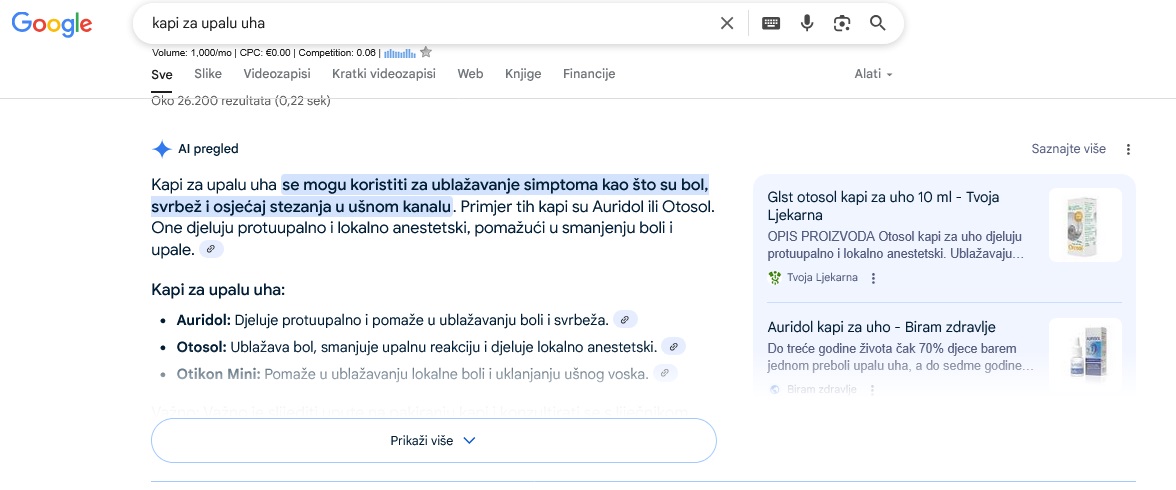Image resolution: width=1176 pixels, height=490 pixels.
Task: Click the Saznajte više link
Action: (x=1069, y=149)
